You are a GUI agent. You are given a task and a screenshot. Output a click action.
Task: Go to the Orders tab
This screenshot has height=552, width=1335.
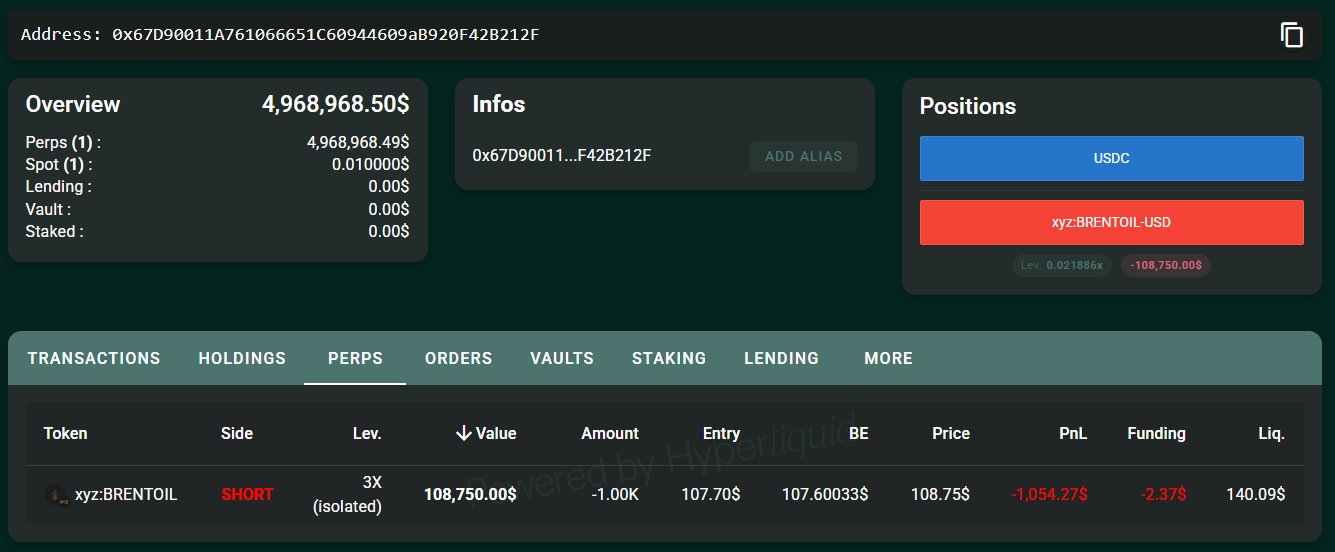click(458, 358)
